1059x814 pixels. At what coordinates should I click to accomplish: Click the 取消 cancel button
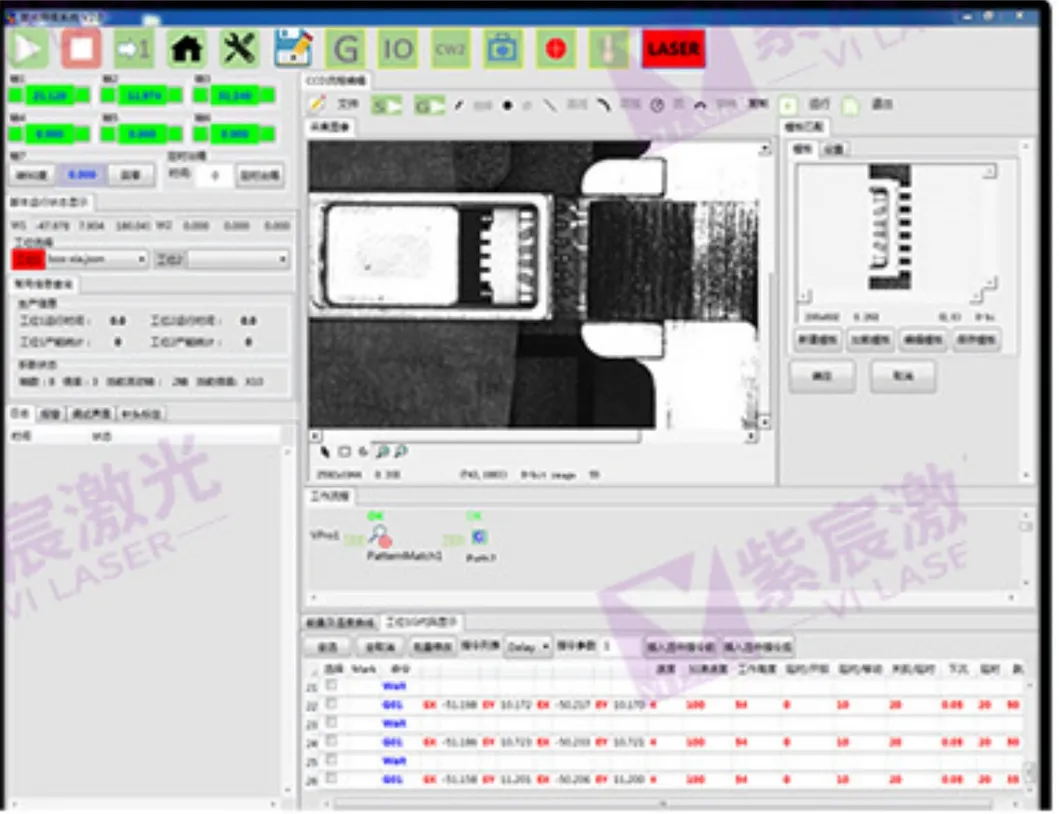tap(902, 377)
